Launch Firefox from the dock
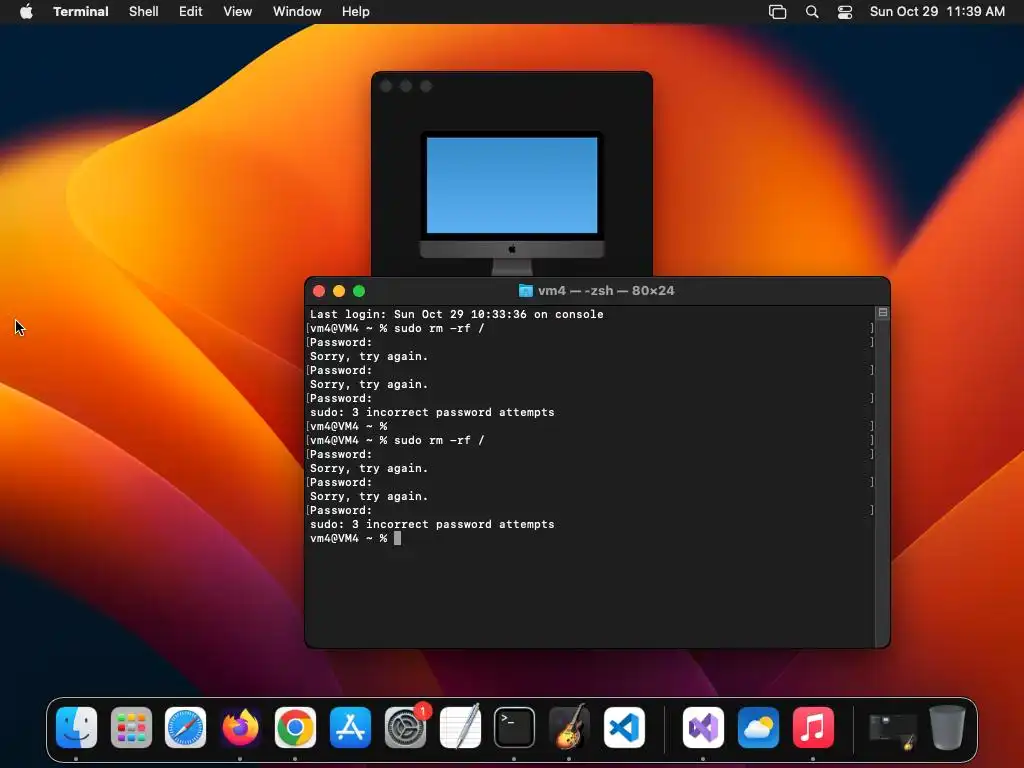This screenshot has height=768, width=1024. point(240,727)
